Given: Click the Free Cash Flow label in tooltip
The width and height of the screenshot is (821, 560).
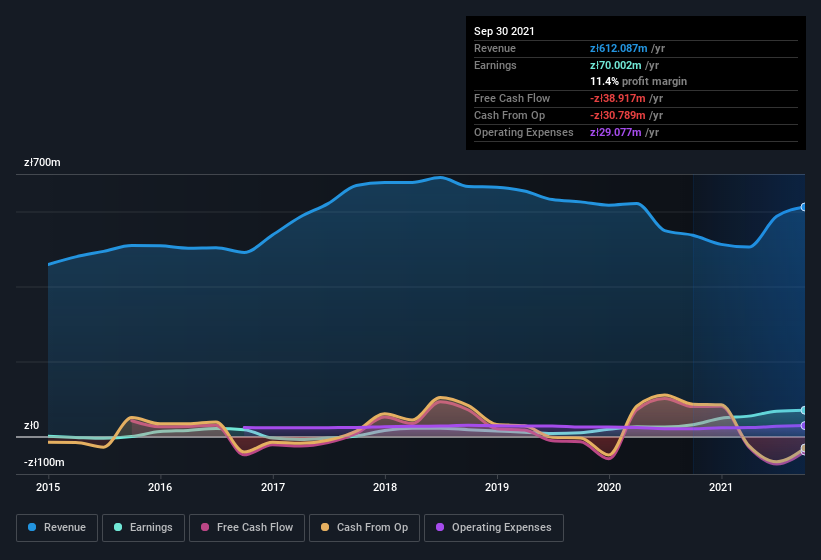Looking at the screenshot, I should tap(512, 98).
